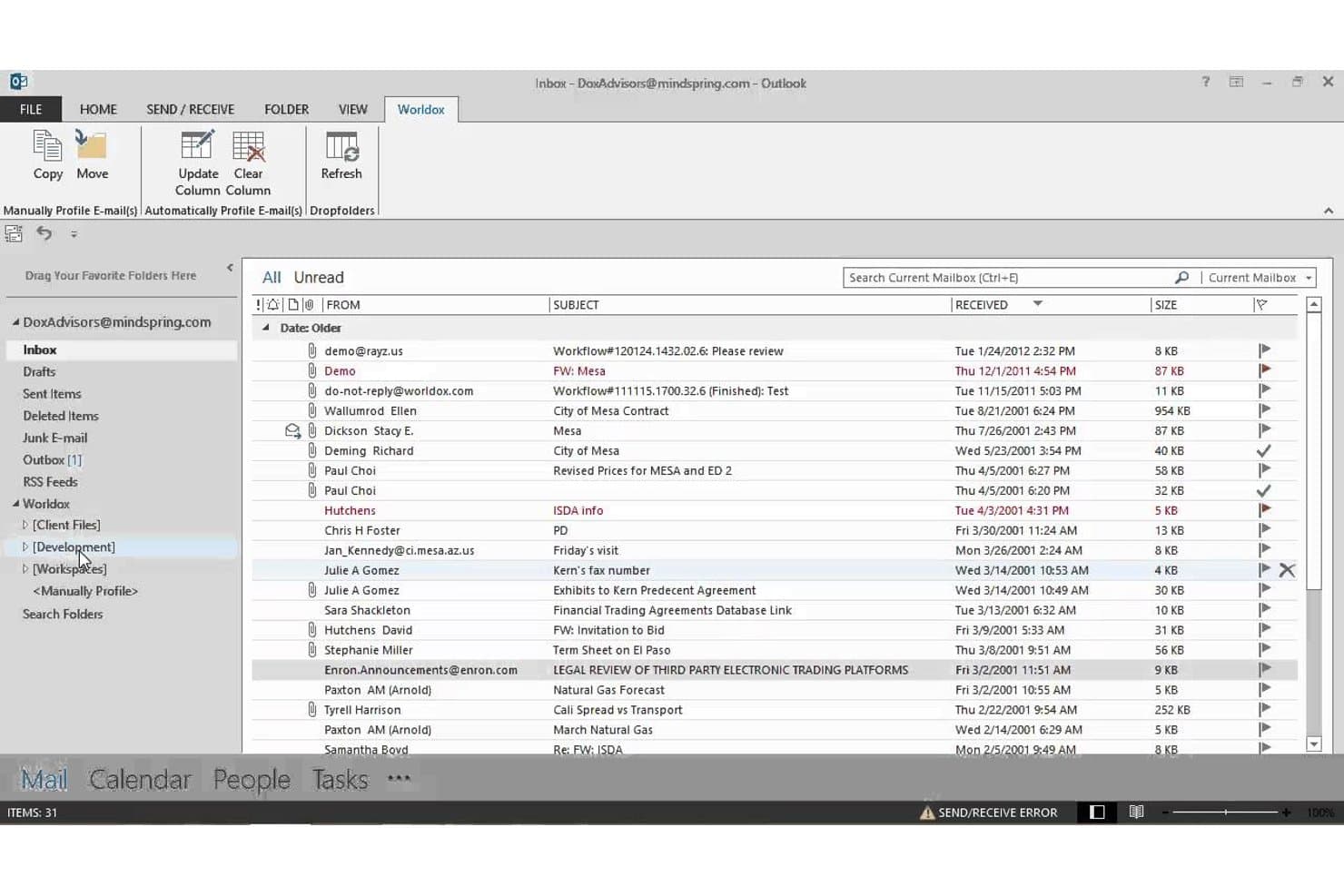Toggle completed checkmark on City of Mesa email
This screenshot has width=1344, height=896.
click(1263, 450)
